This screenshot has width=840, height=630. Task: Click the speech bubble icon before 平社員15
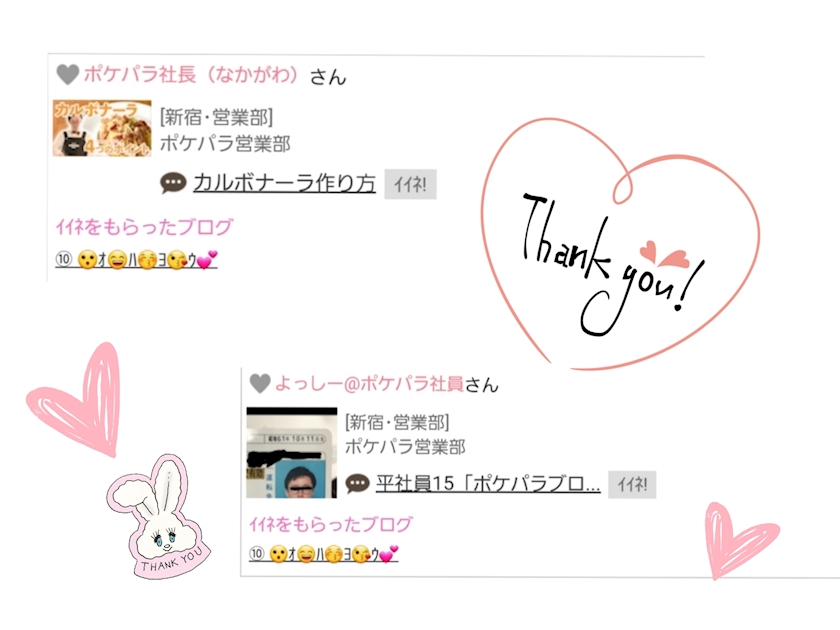357,484
